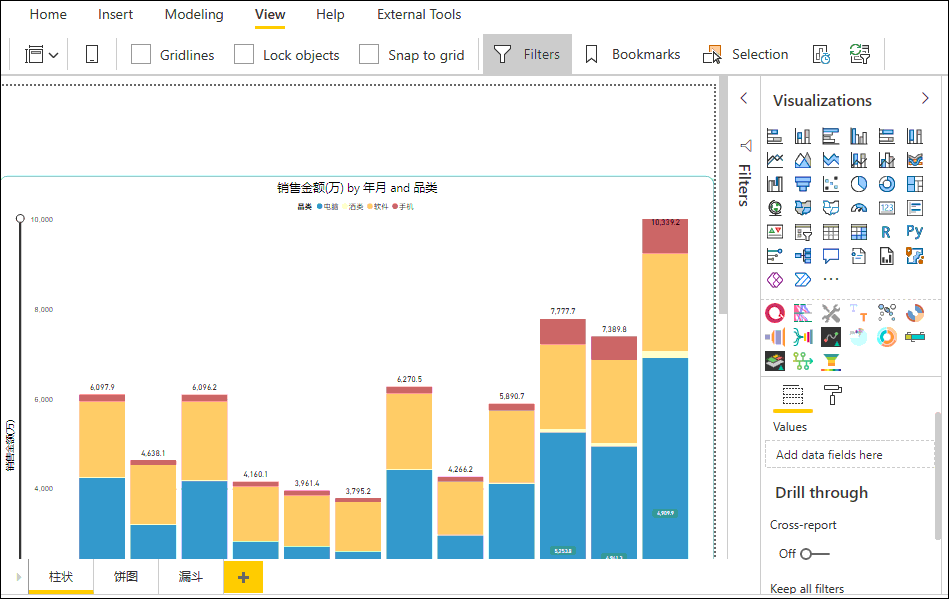
Task: Check the Lock objects checkbox
Action: (244, 54)
